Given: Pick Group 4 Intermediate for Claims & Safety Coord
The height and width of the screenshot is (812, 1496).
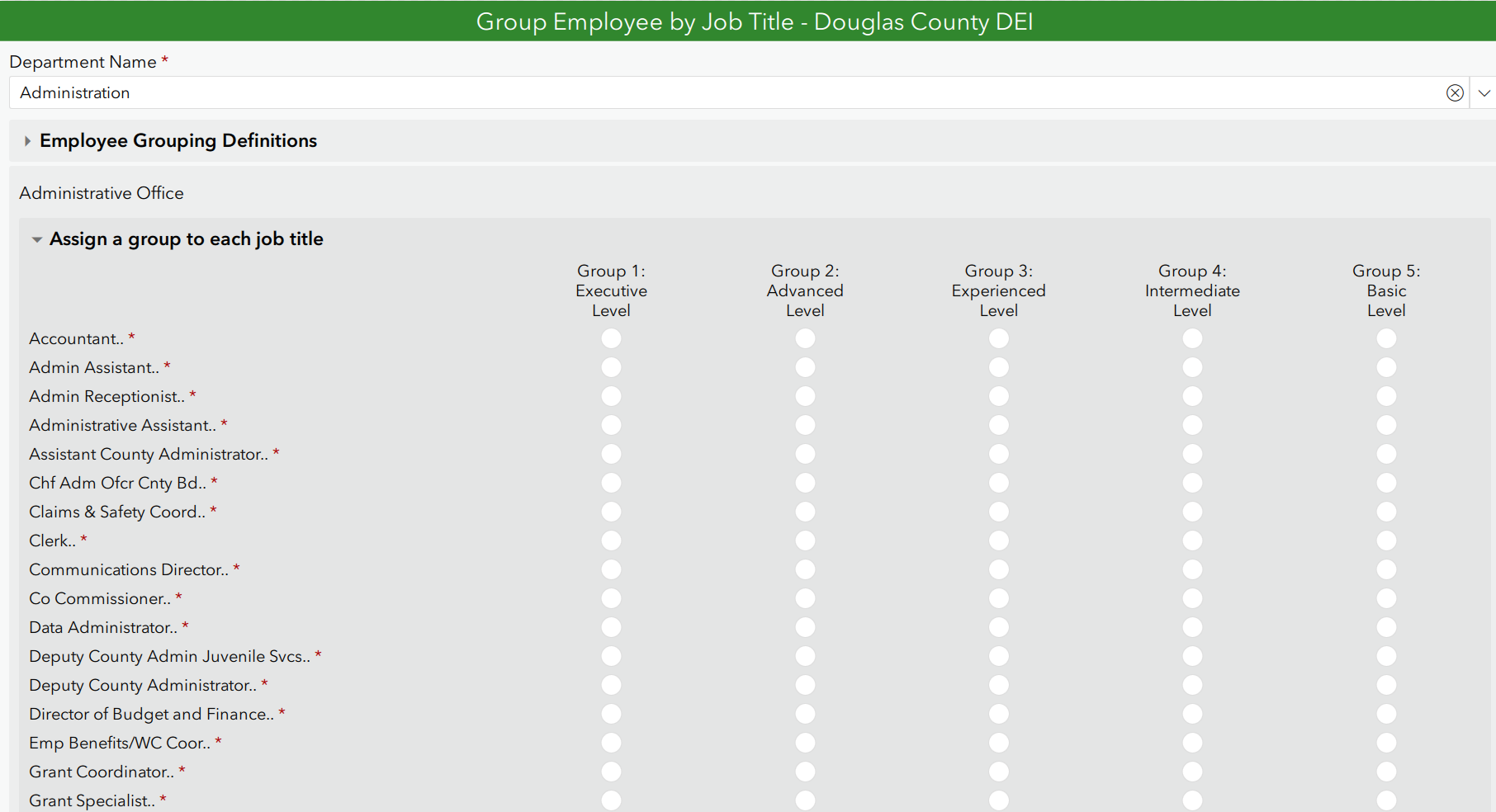Looking at the screenshot, I should coord(1192,512).
